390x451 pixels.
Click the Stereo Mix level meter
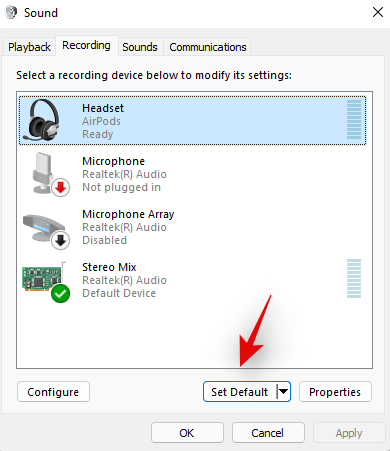pyautogui.click(x=354, y=278)
